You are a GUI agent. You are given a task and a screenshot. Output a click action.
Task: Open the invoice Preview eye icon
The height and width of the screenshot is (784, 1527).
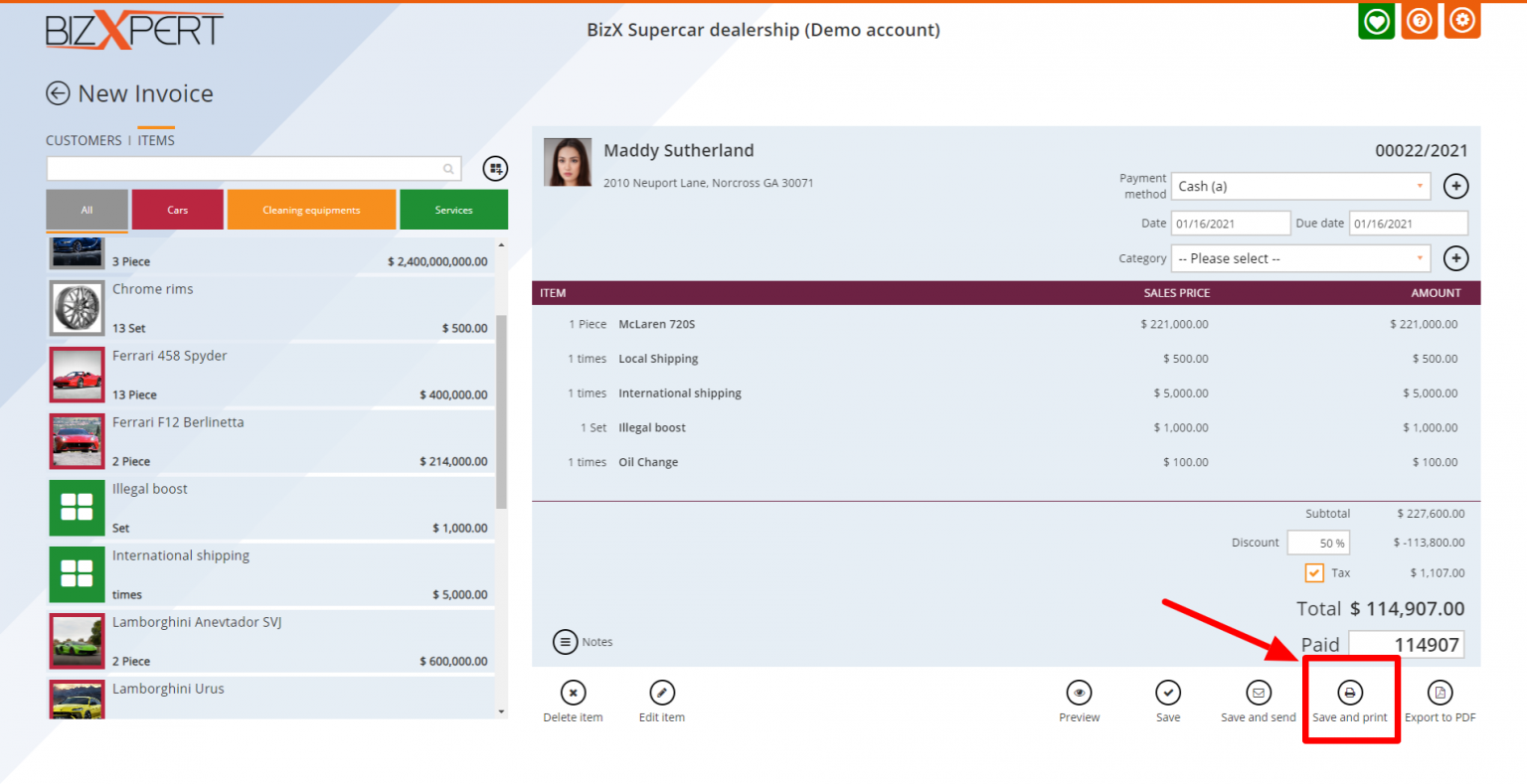tap(1079, 693)
